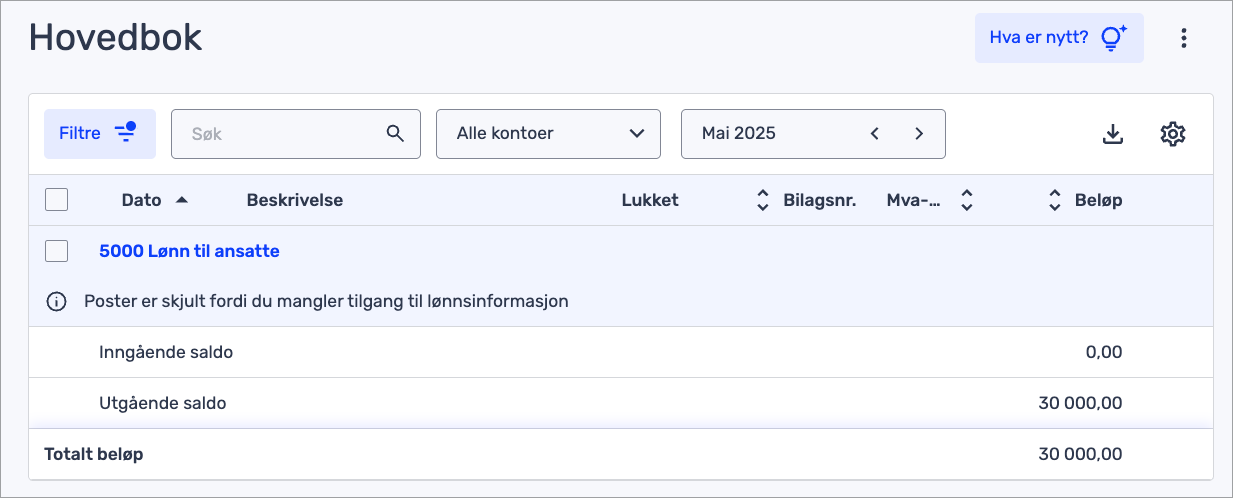
Task: Click sort arrows beside Bilagsnr.
Action: [x=762, y=200]
